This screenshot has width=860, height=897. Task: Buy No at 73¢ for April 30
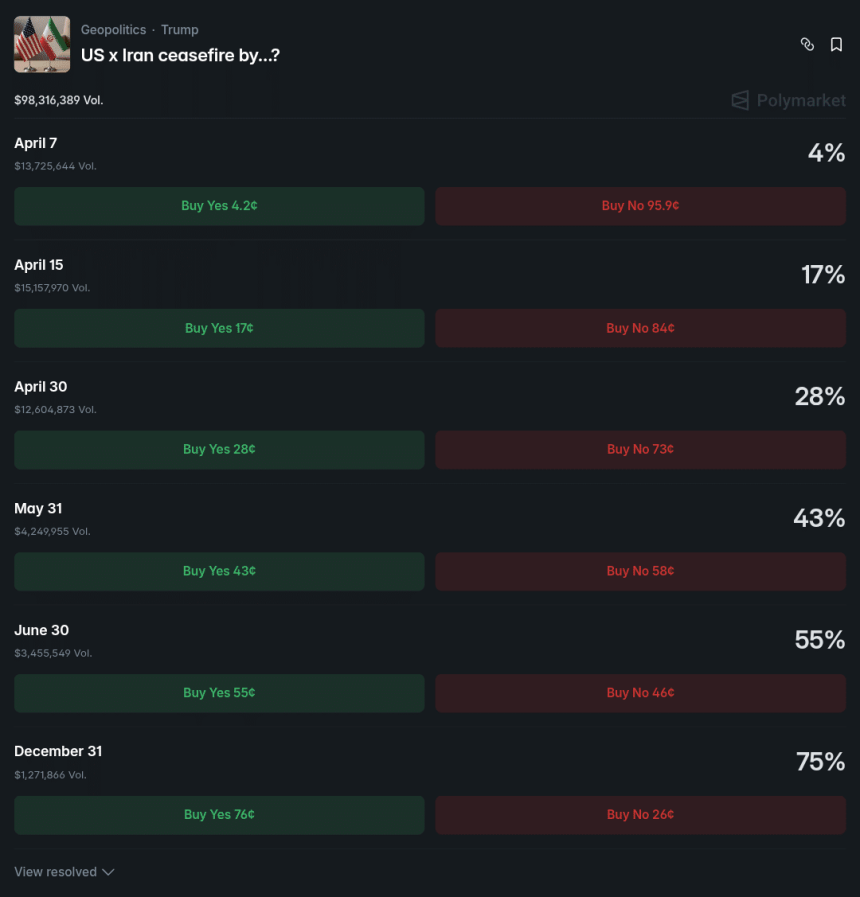coord(640,450)
